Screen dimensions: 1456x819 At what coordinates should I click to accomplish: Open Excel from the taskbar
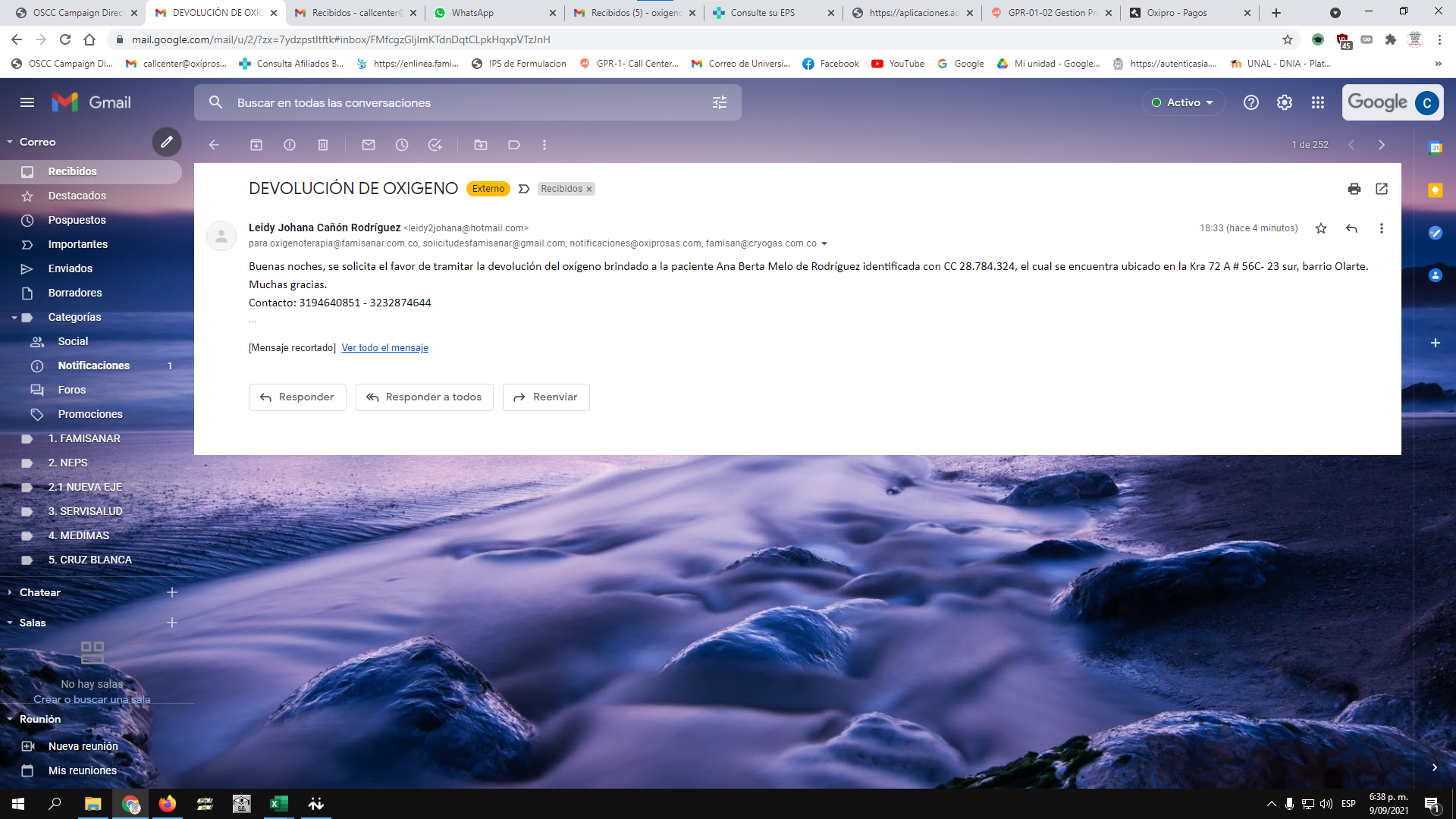(278, 804)
